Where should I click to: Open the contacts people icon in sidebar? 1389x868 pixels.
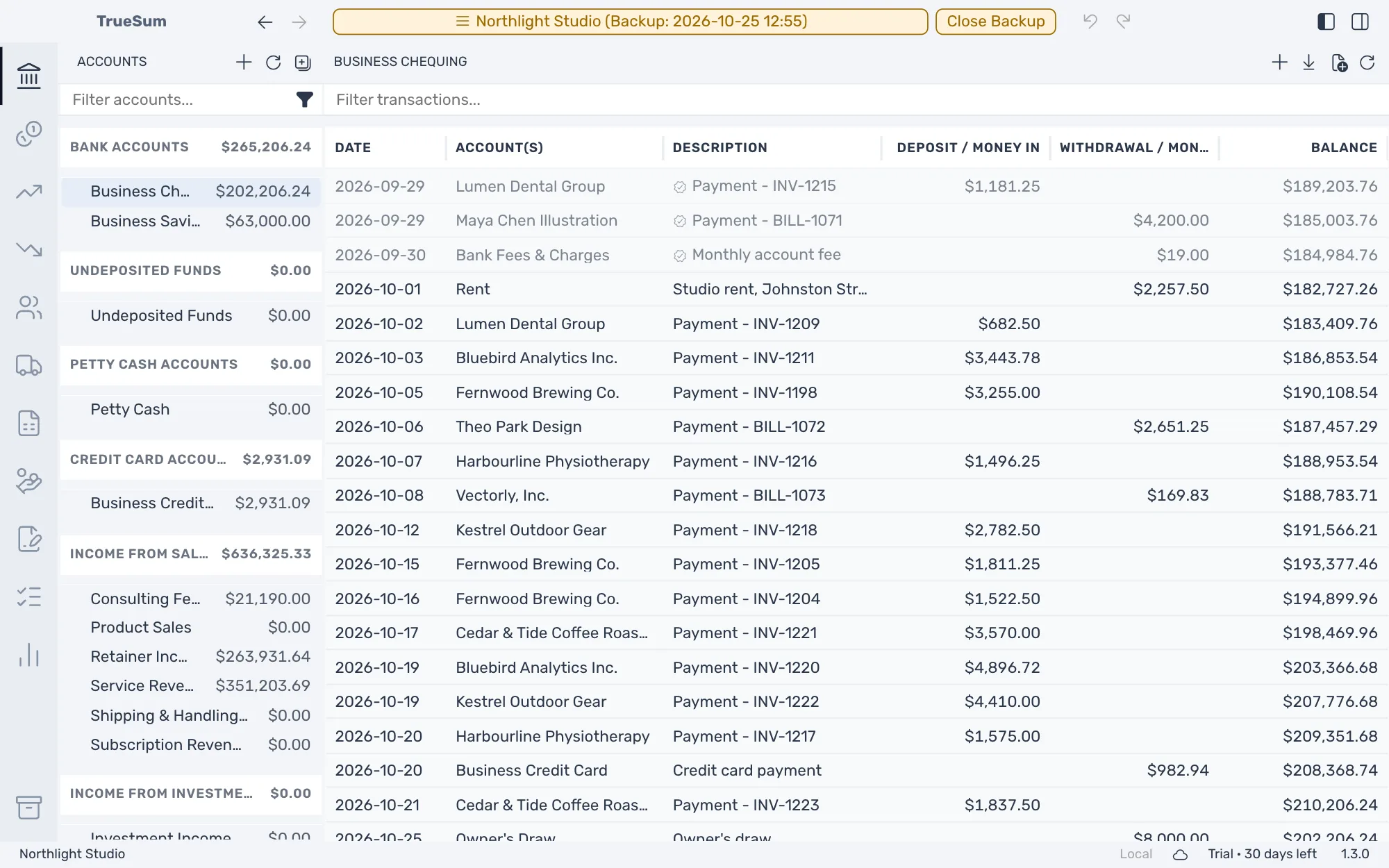[x=28, y=308]
